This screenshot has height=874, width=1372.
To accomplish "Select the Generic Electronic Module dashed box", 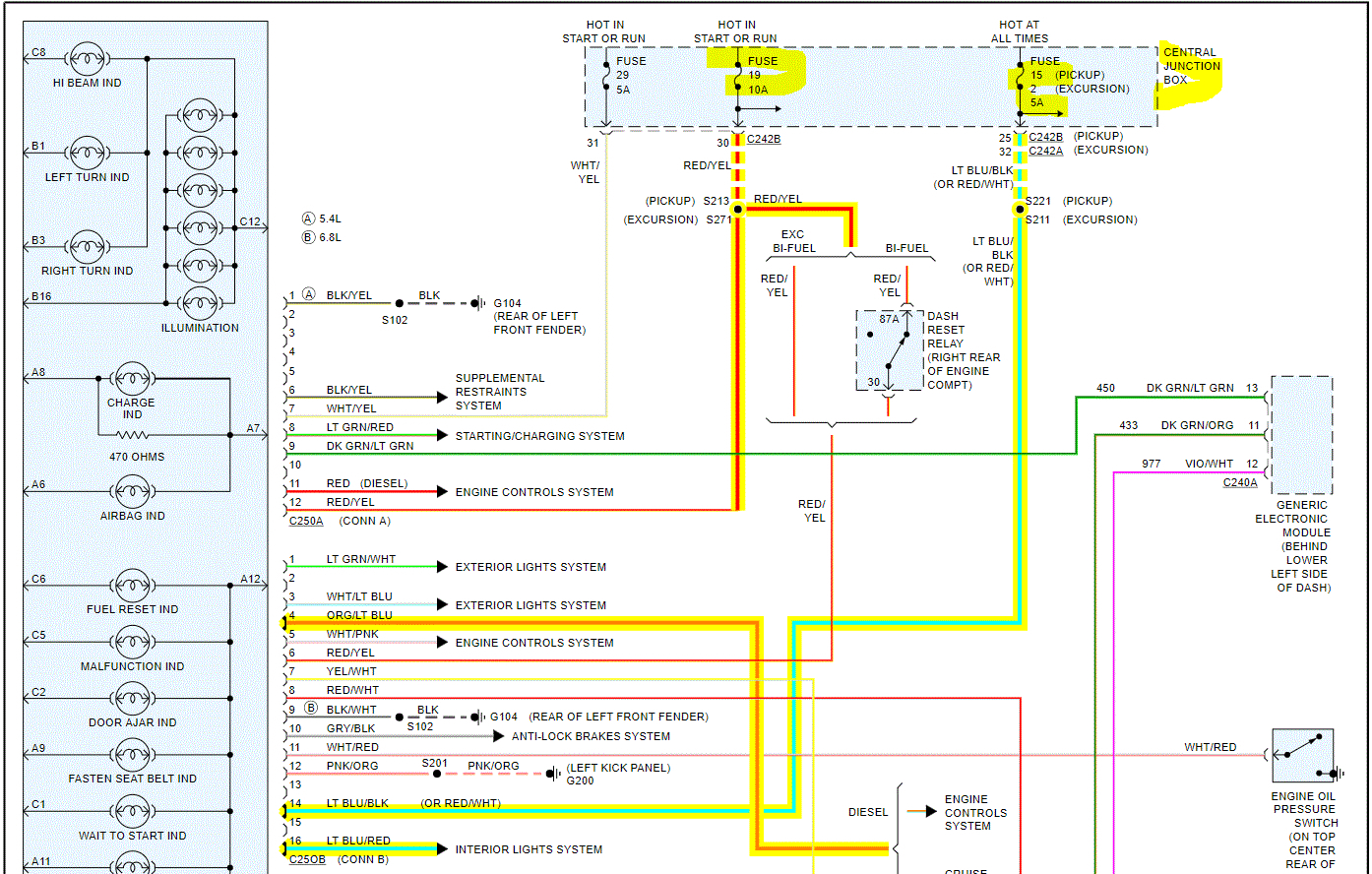I will pyautogui.click(x=1302, y=435).
